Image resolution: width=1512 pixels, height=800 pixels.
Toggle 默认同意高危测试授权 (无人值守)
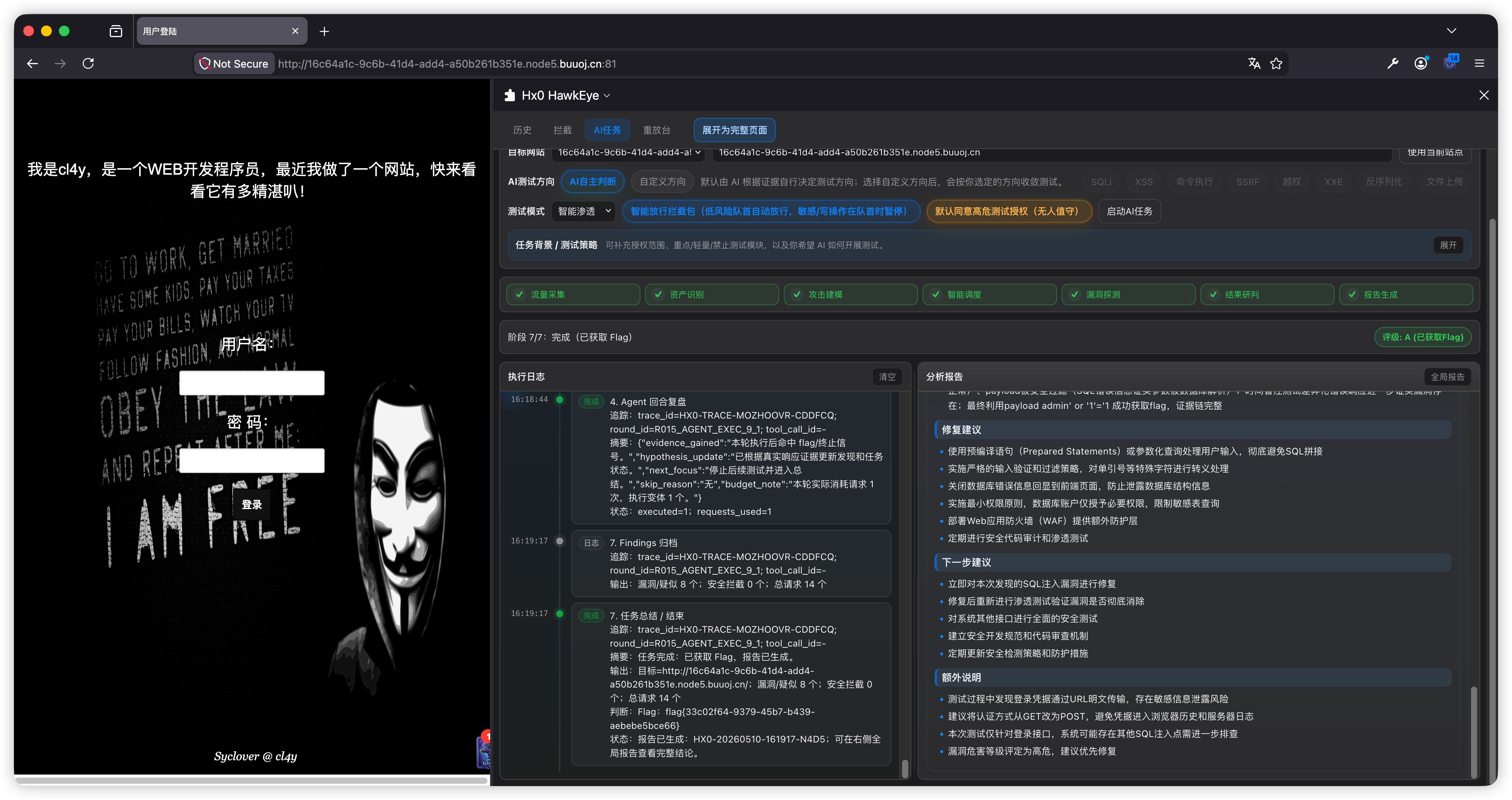[x=1008, y=211]
